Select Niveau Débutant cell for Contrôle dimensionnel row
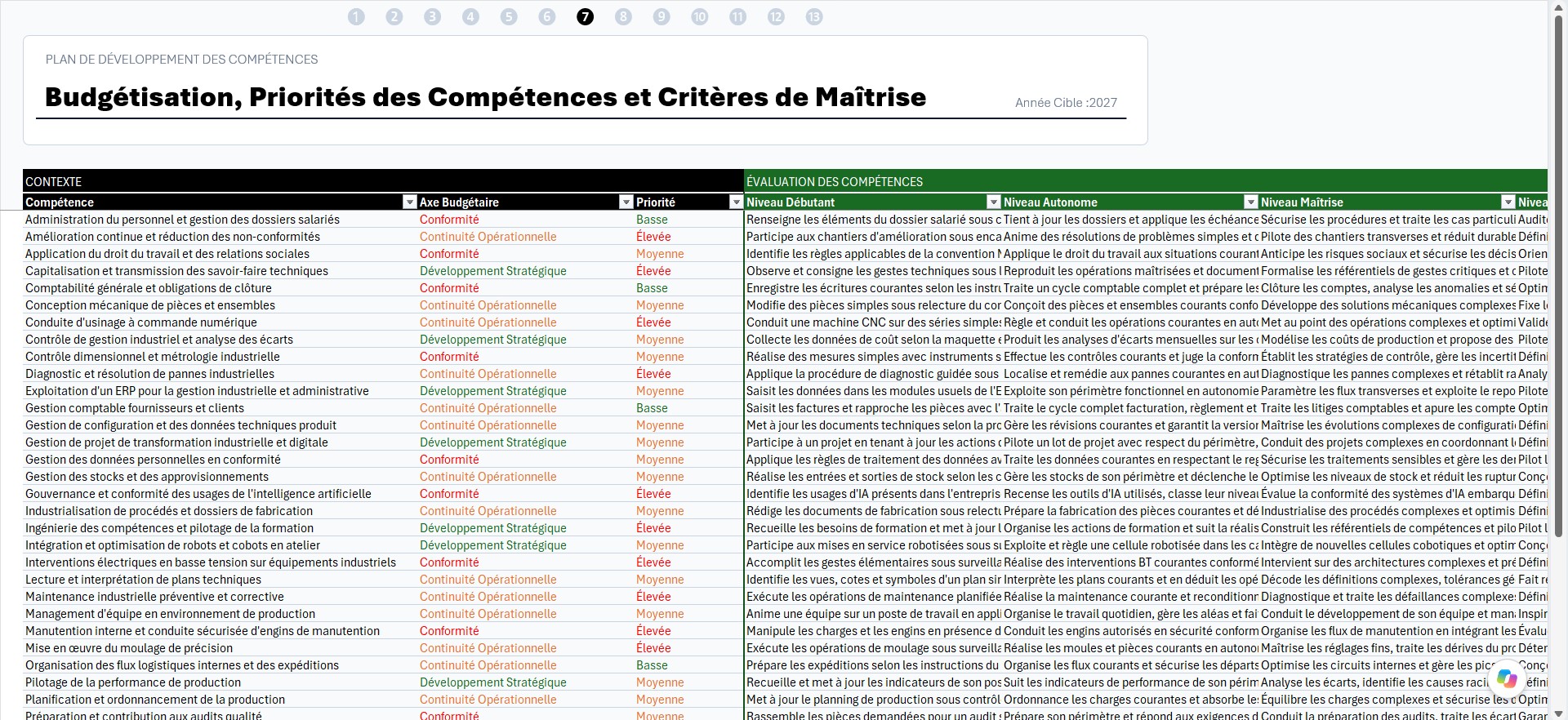Viewport: 1568px width, 720px height. pos(873,356)
